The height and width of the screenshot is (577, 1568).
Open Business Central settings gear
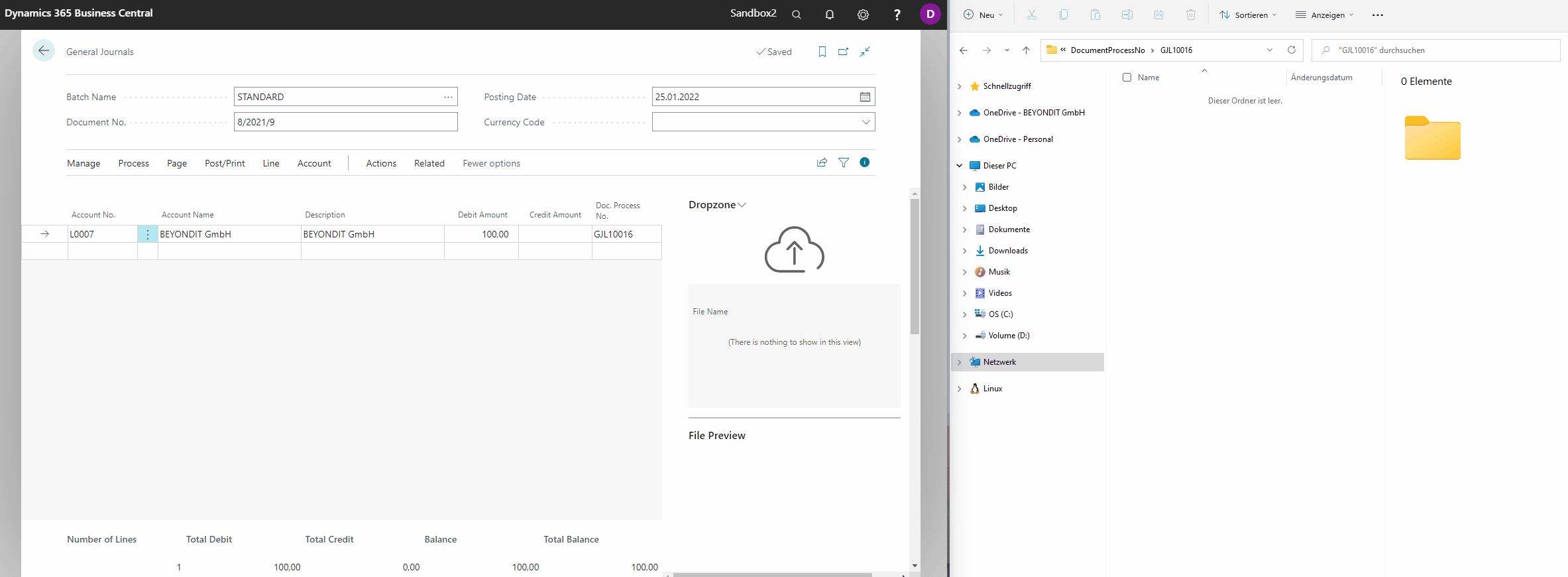[x=863, y=15]
